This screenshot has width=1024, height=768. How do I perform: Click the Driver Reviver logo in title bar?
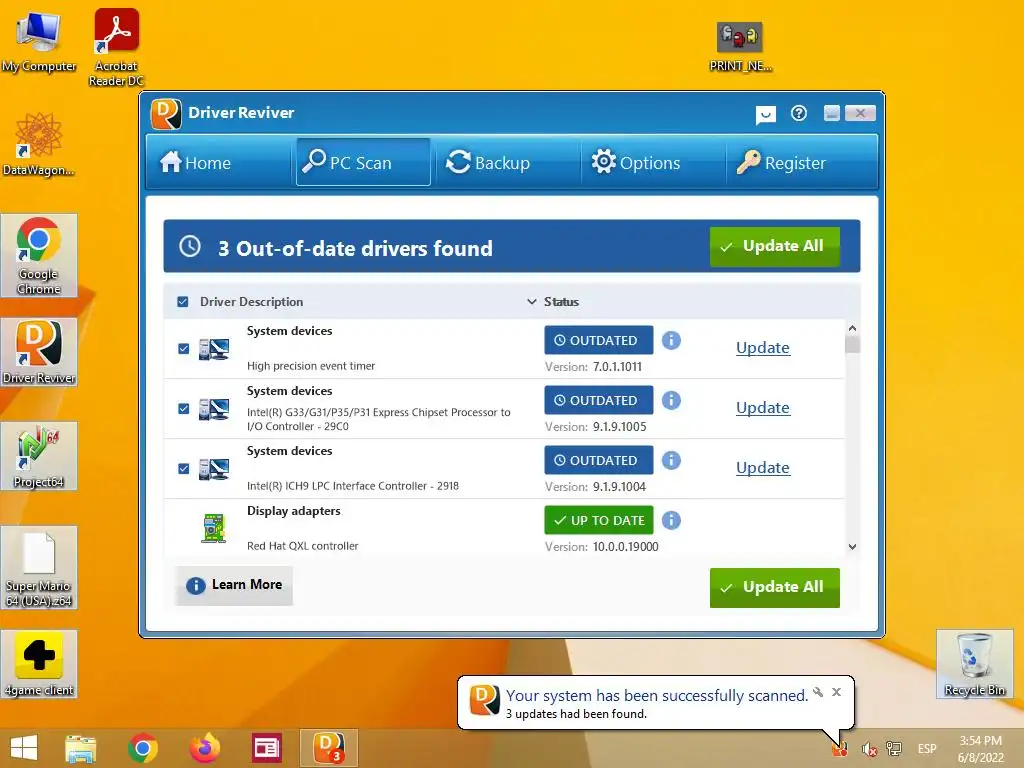tap(166, 114)
